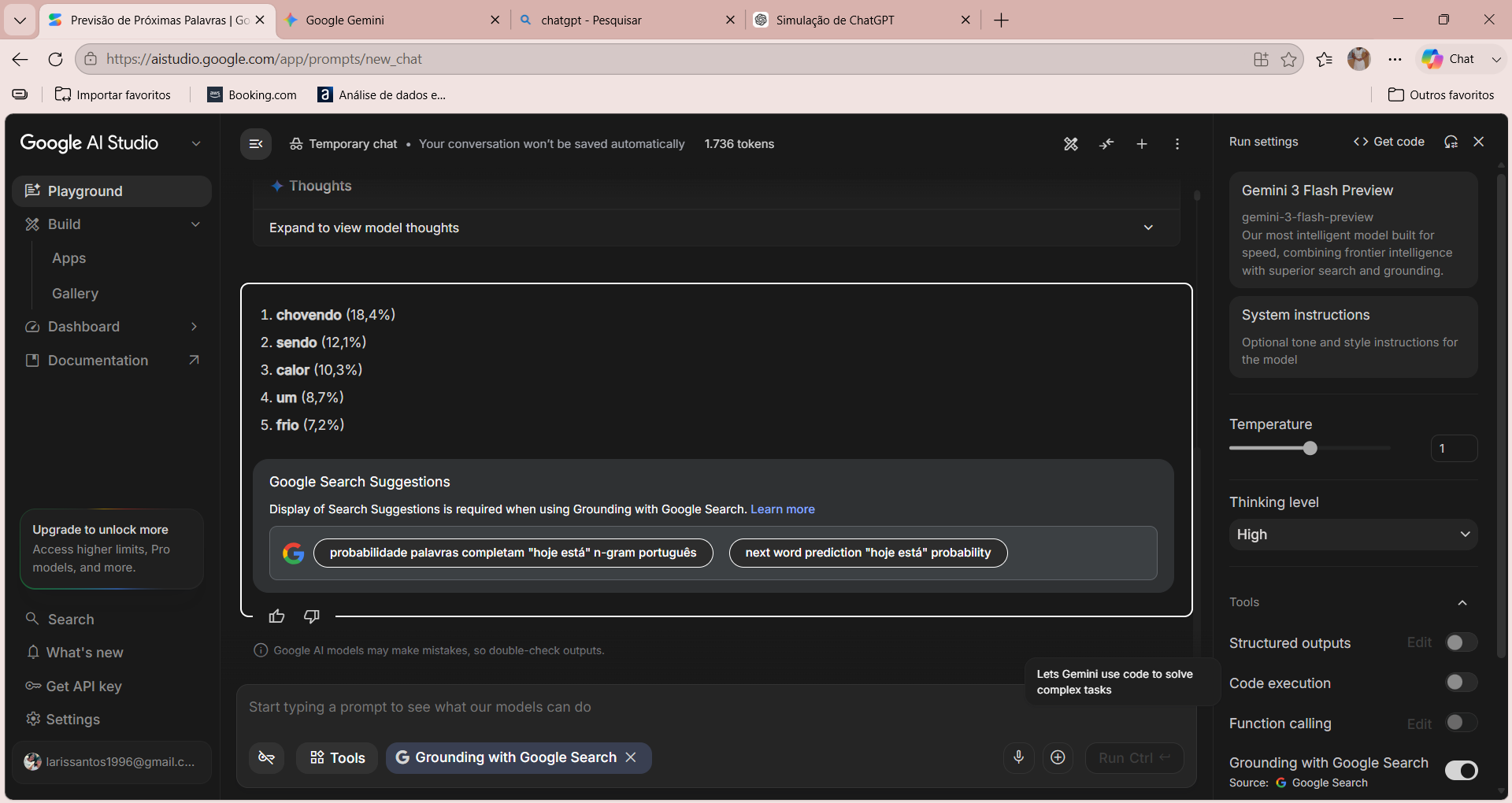Image resolution: width=1512 pixels, height=803 pixels.
Task: Open the browser favorites list icon
Action: click(x=1325, y=59)
